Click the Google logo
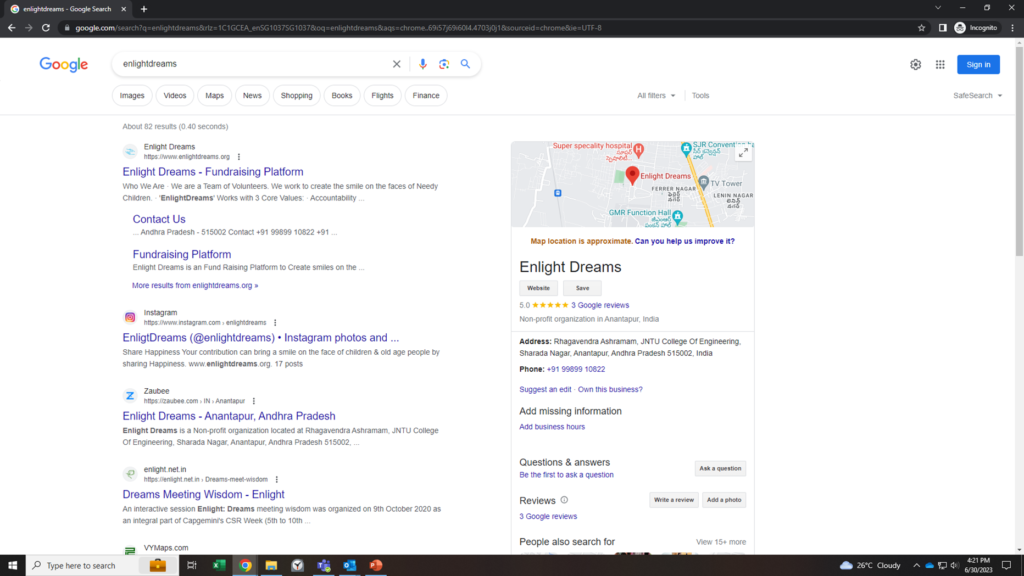 pos(64,64)
